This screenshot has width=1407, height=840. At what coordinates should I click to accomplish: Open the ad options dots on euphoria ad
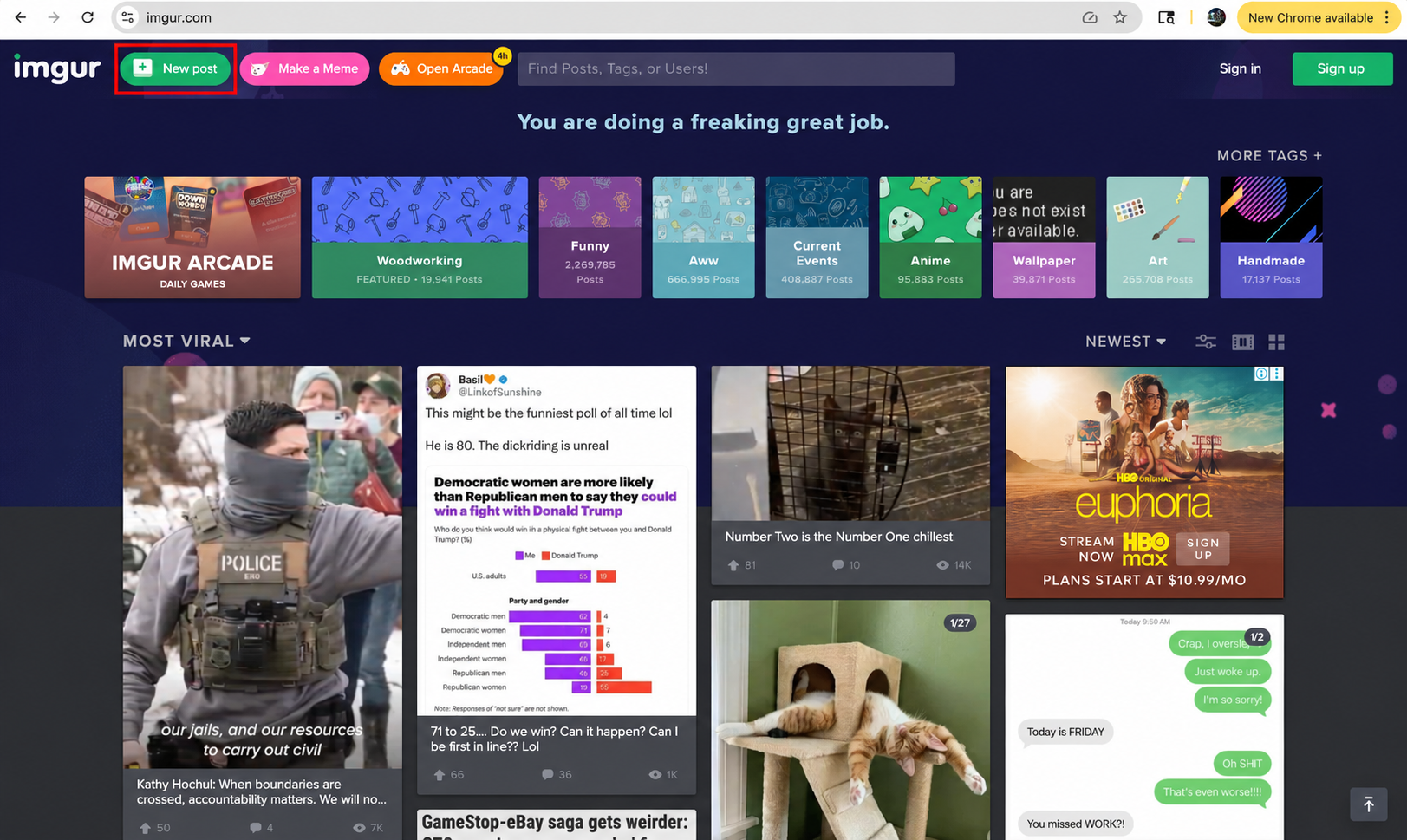tap(1276, 374)
